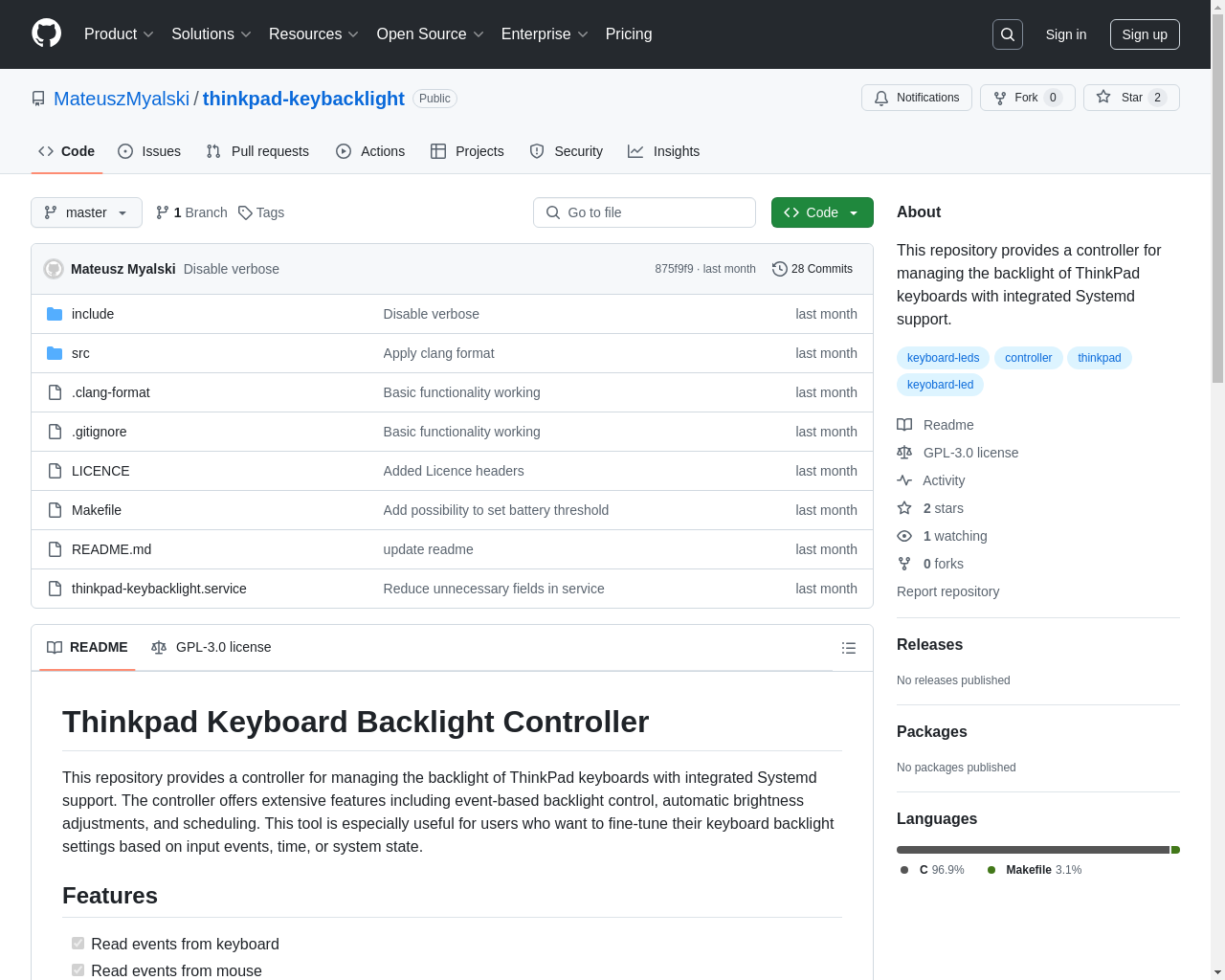This screenshot has height=980, width=1225.
Task: Click the thinkpad topic tag
Action: (x=1099, y=358)
